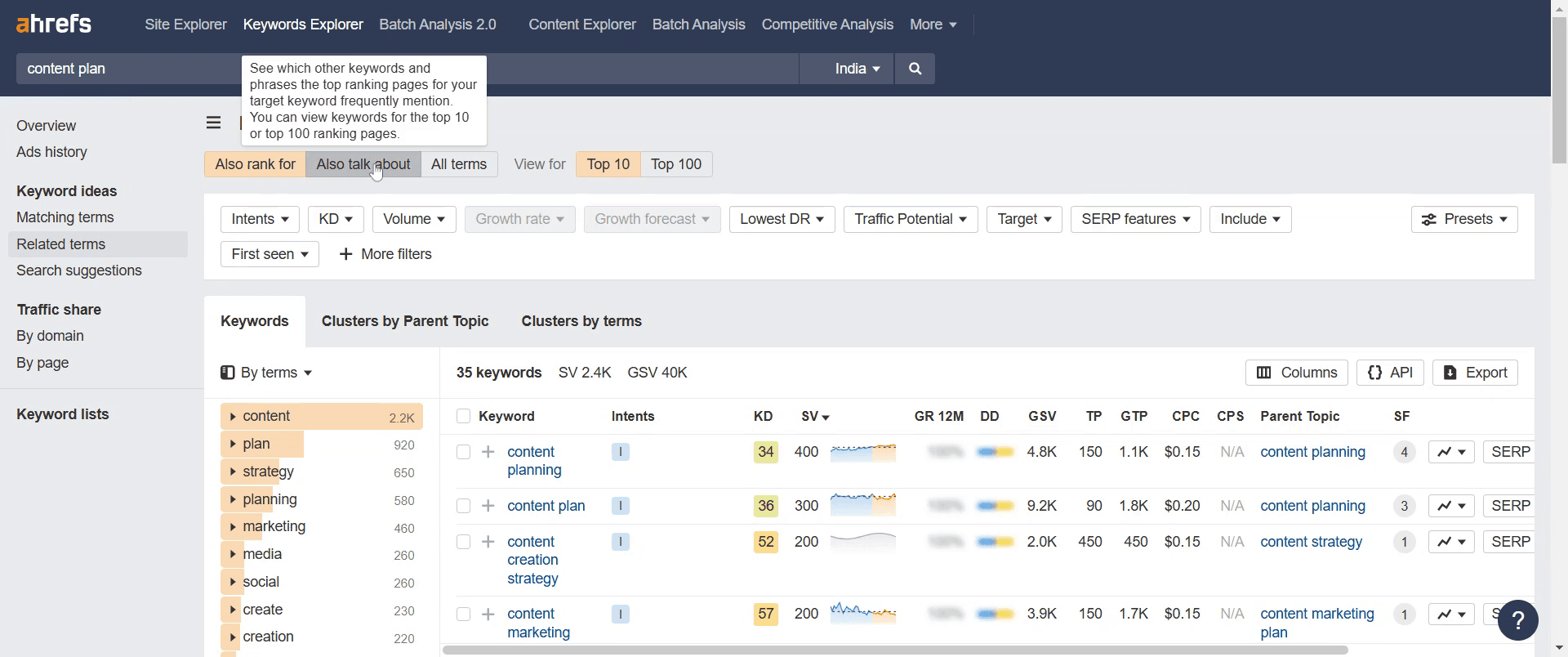Switch to 'Also rank for' mode
This screenshot has width=1568, height=657.
[255, 164]
